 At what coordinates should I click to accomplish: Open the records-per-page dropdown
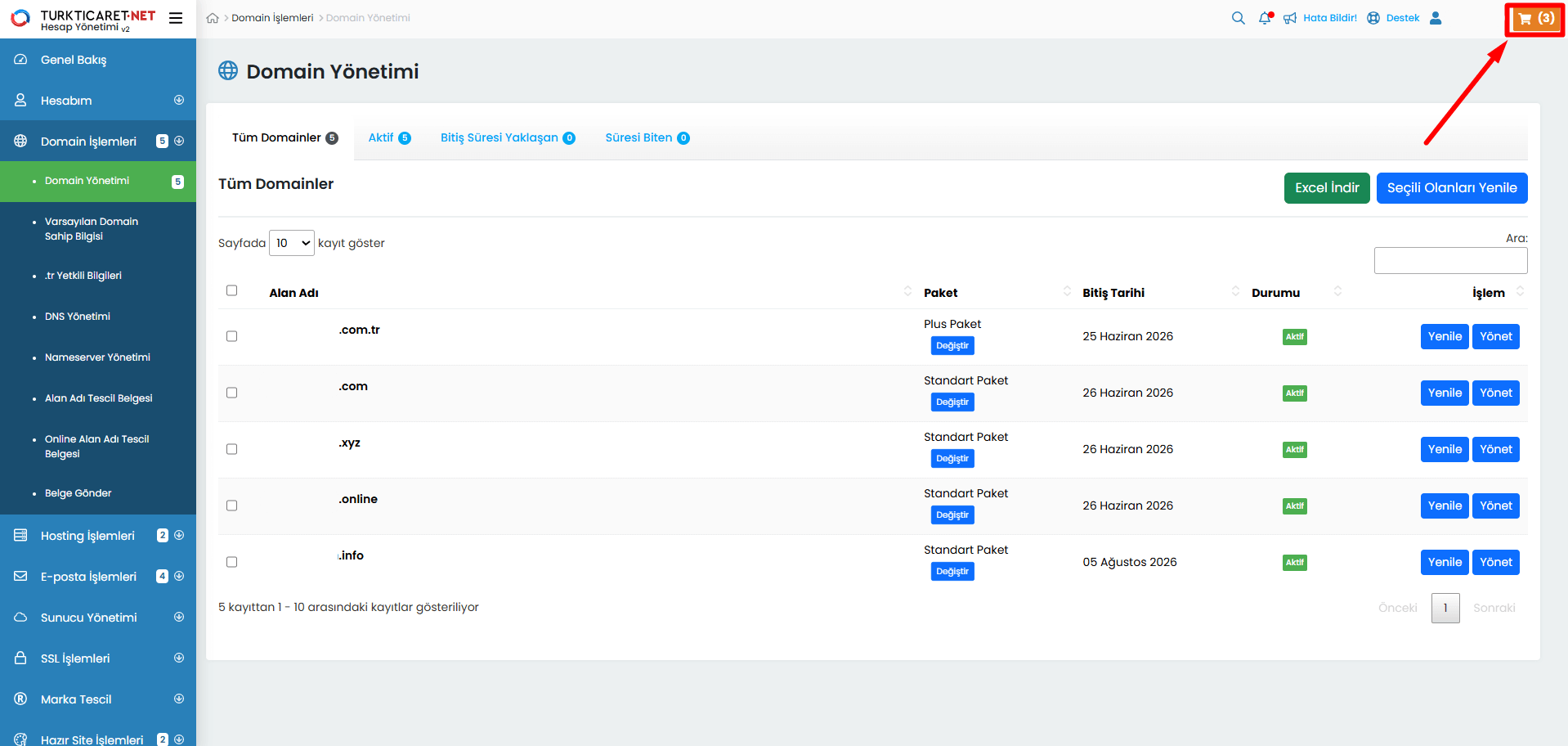pos(292,243)
